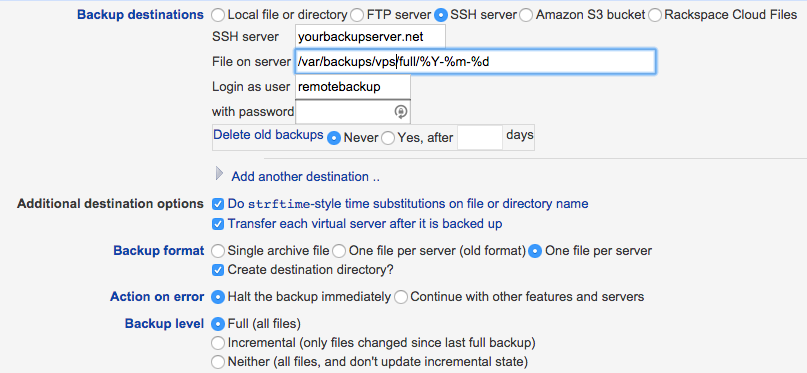Screen dimensions: 807x373
Task: Expand Add another destination triangle
Action: pyautogui.click(x=220, y=174)
